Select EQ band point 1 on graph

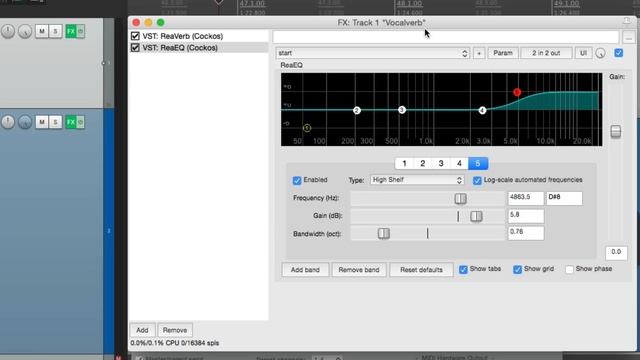point(307,128)
